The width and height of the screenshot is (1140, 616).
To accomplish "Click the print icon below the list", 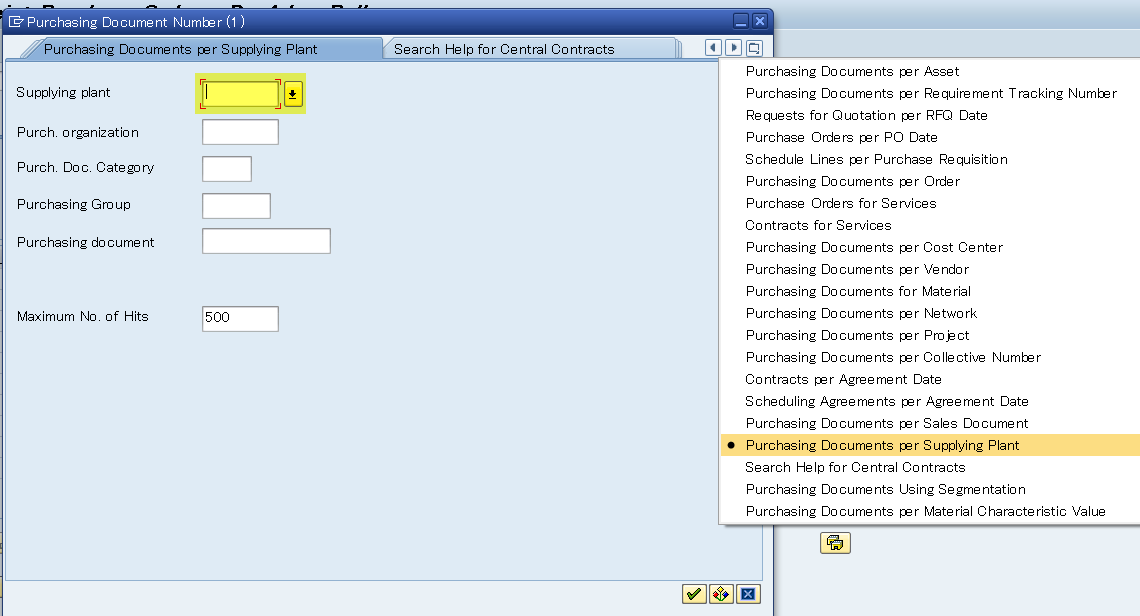I will pos(835,543).
